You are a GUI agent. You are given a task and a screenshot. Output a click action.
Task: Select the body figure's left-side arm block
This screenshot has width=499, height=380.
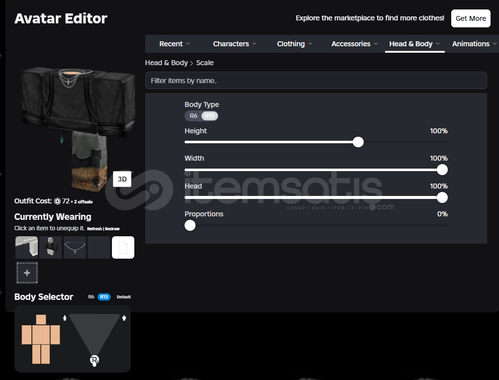point(26,335)
